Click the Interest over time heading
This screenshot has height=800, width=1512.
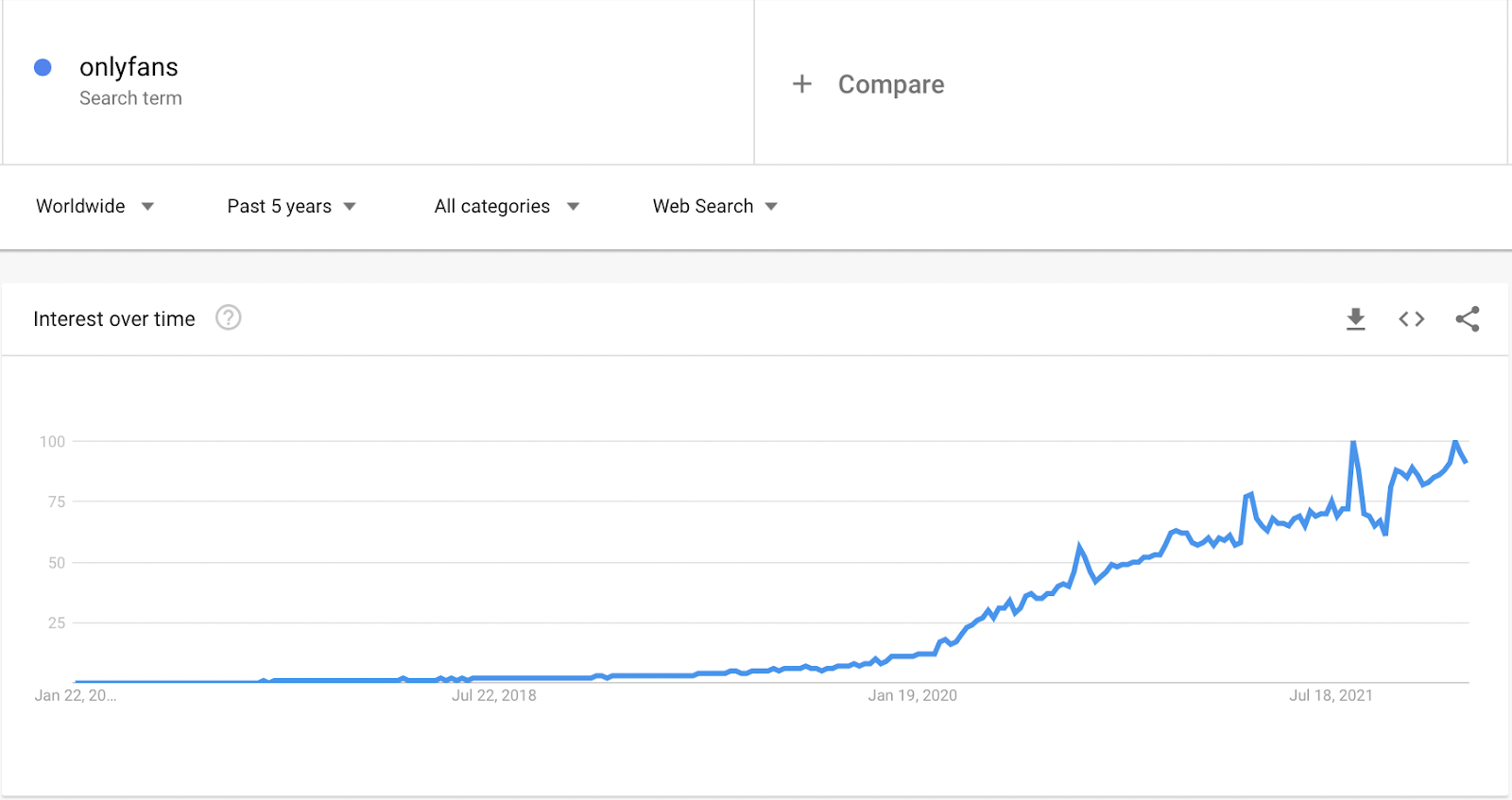pos(114,319)
